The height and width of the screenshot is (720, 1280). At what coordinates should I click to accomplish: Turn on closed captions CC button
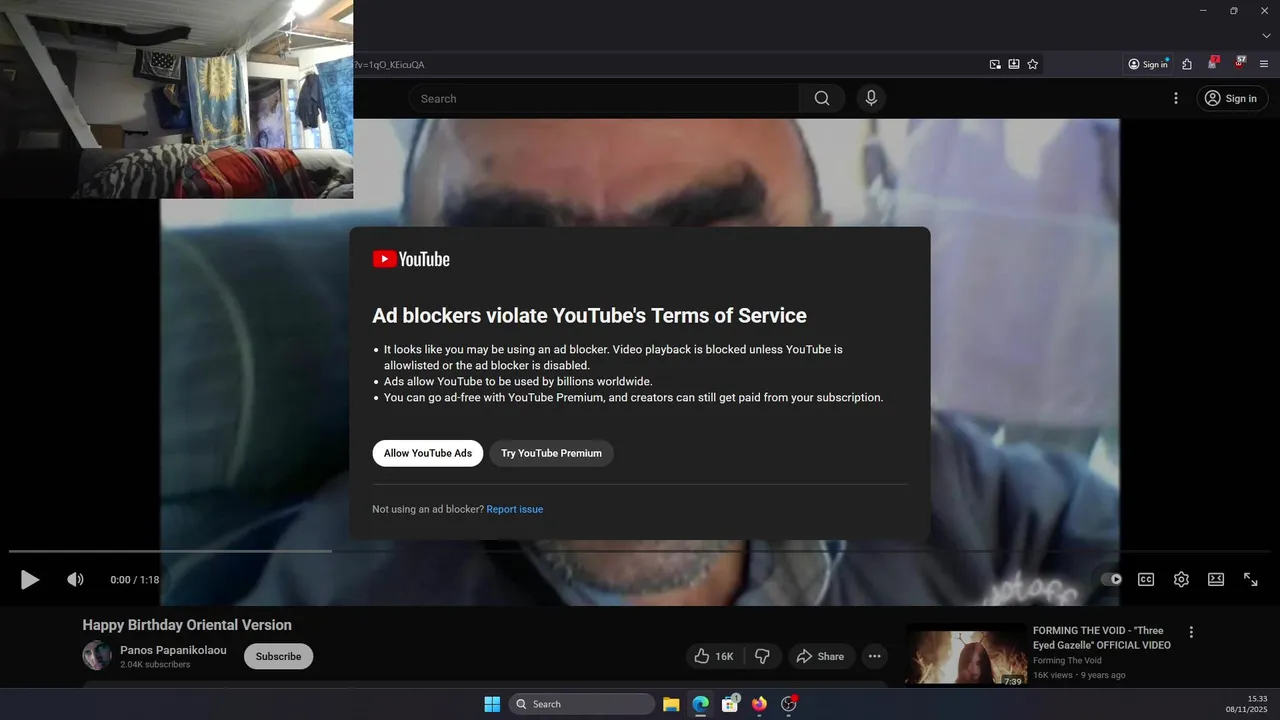(1146, 579)
